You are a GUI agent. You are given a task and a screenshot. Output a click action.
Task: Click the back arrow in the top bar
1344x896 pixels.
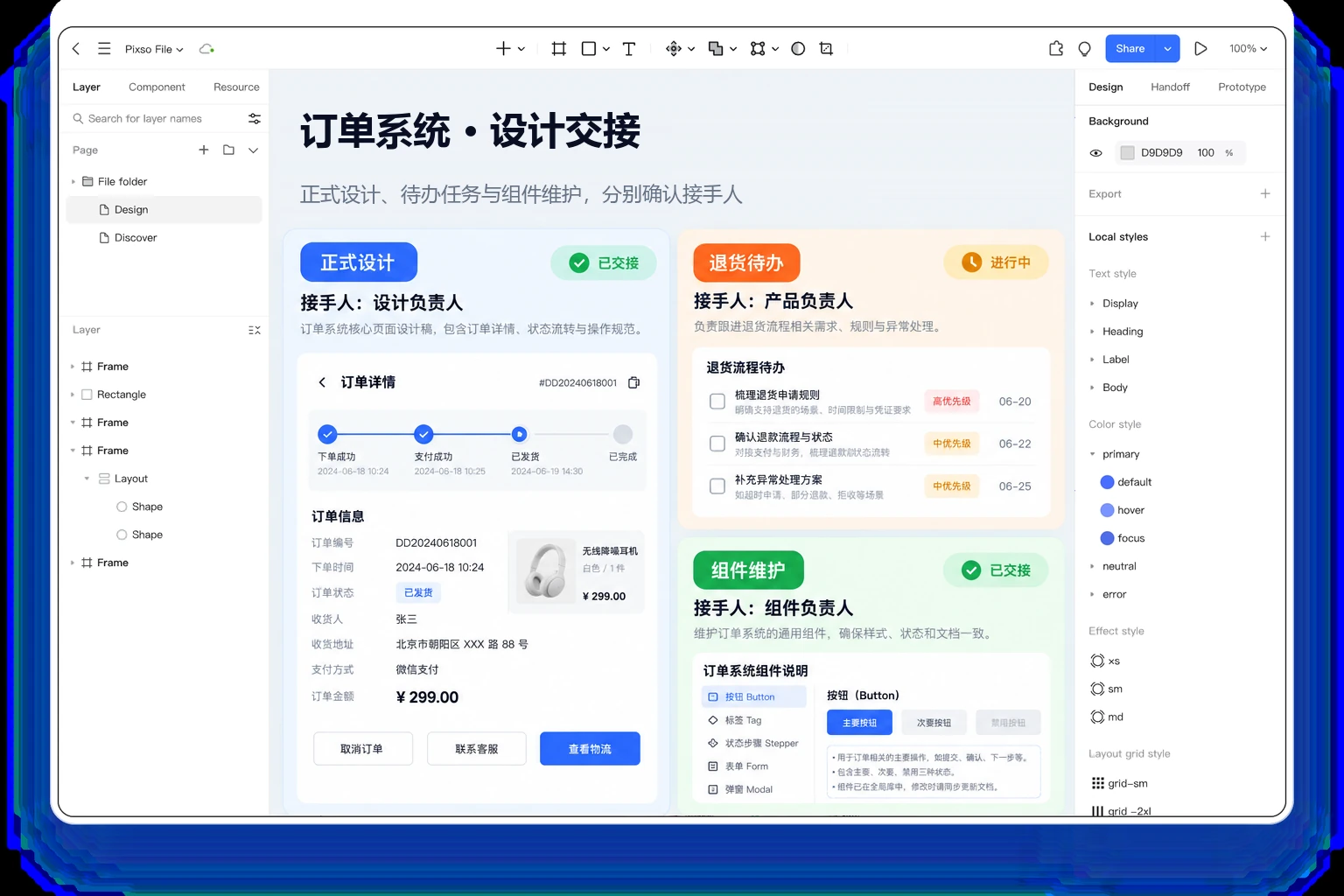[76, 49]
